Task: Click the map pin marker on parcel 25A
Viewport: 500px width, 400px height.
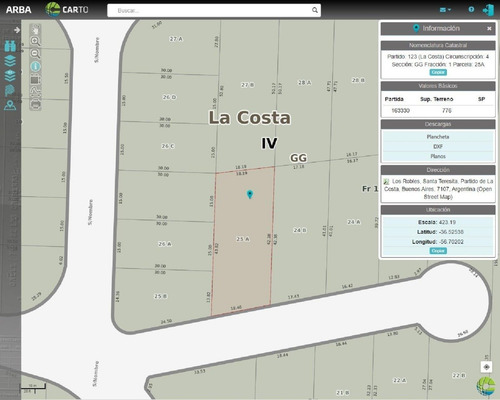Action: [x=250, y=194]
